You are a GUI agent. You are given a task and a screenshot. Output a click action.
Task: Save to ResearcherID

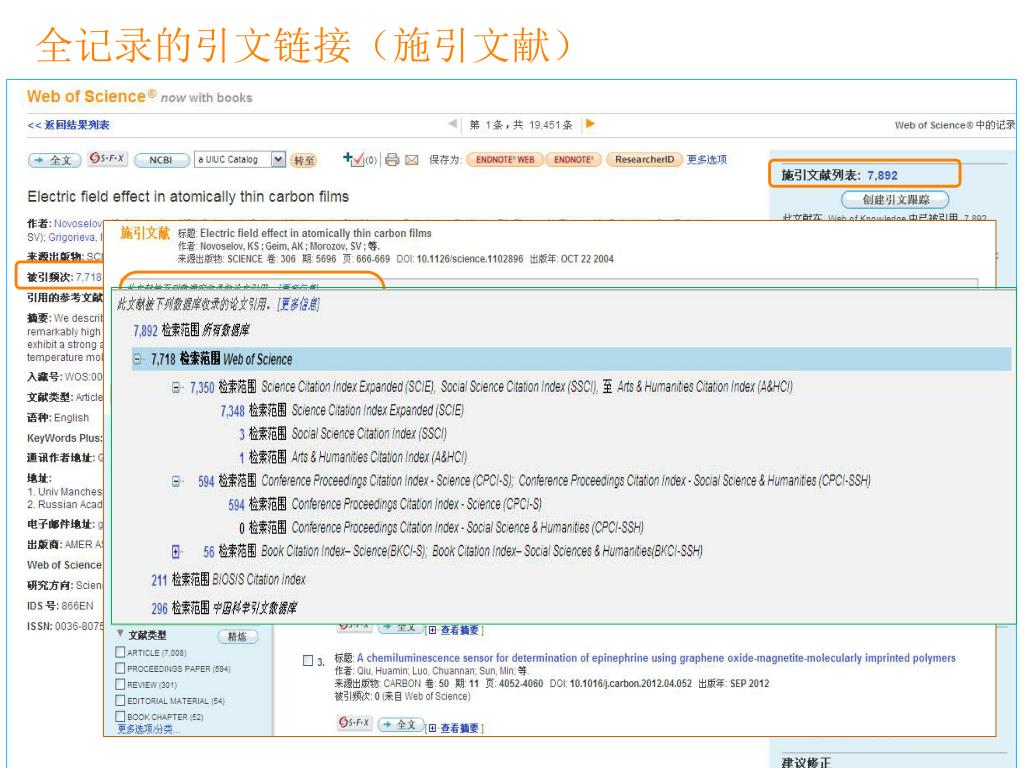[645, 159]
